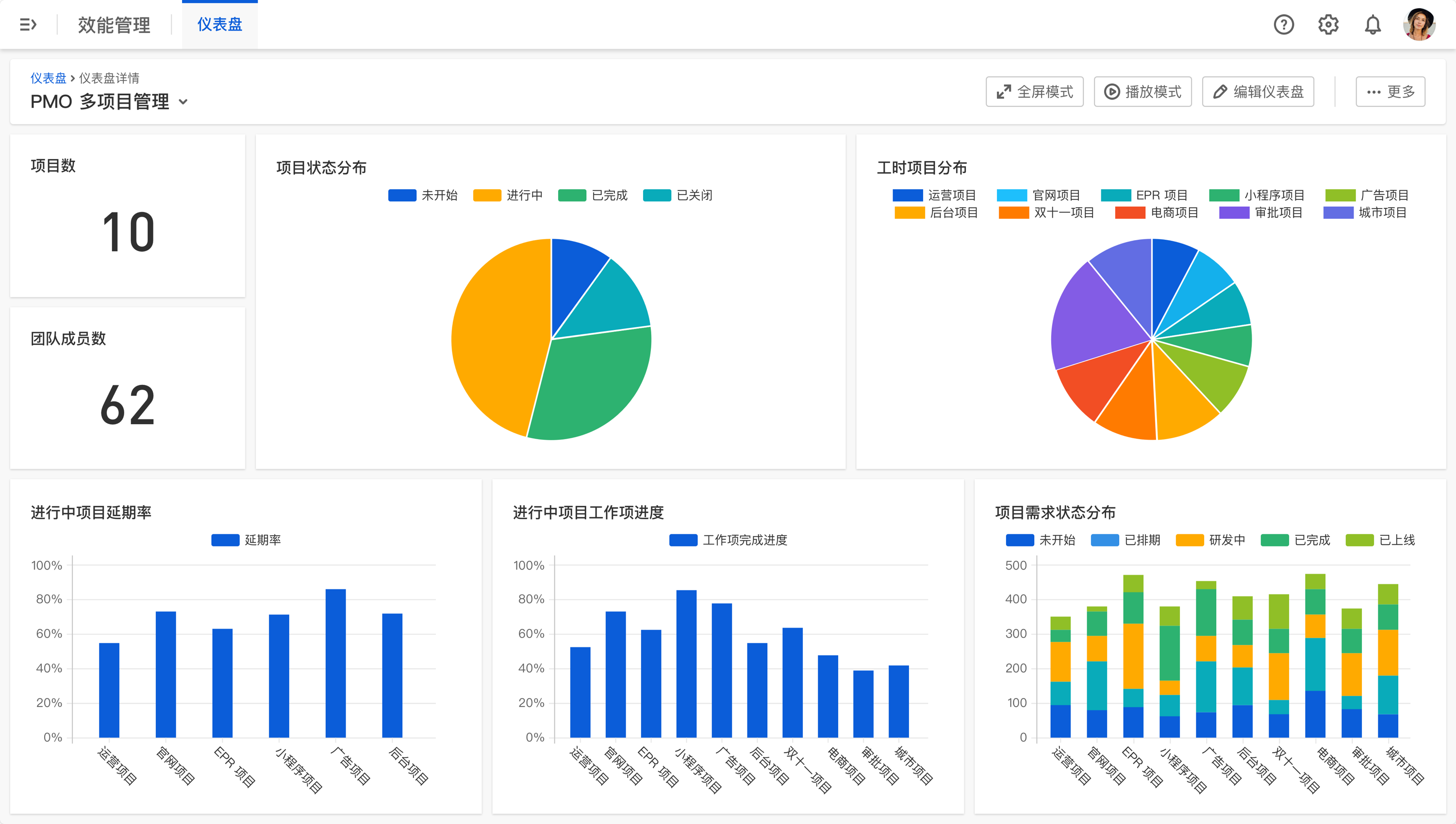Open the 更多 menu
The height and width of the screenshot is (824, 1456).
pos(1390,92)
